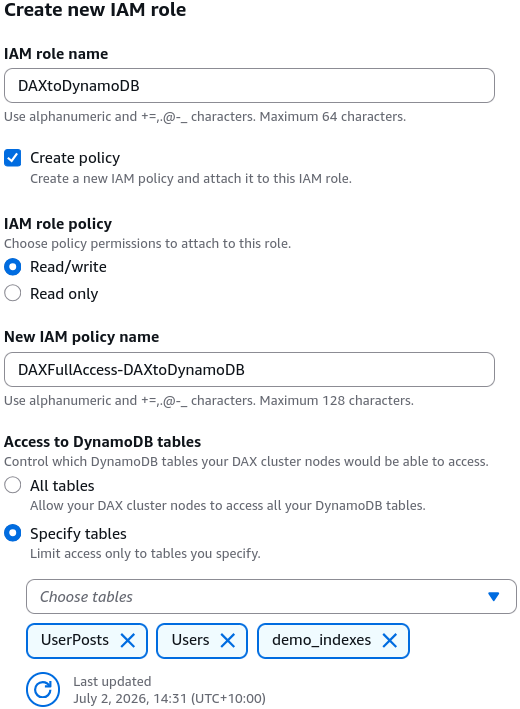This screenshot has width=520, height=709.
Task: Click the blue dropdown arrow for tables
Action: [494, 596]
